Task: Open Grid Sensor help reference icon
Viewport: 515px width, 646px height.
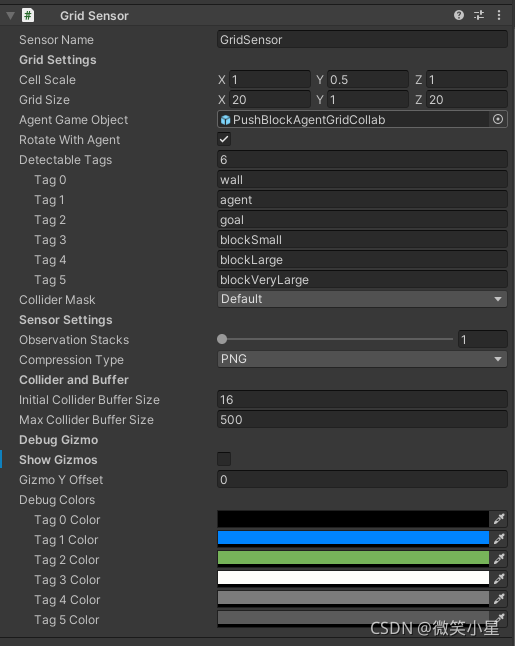Action: 459,15
